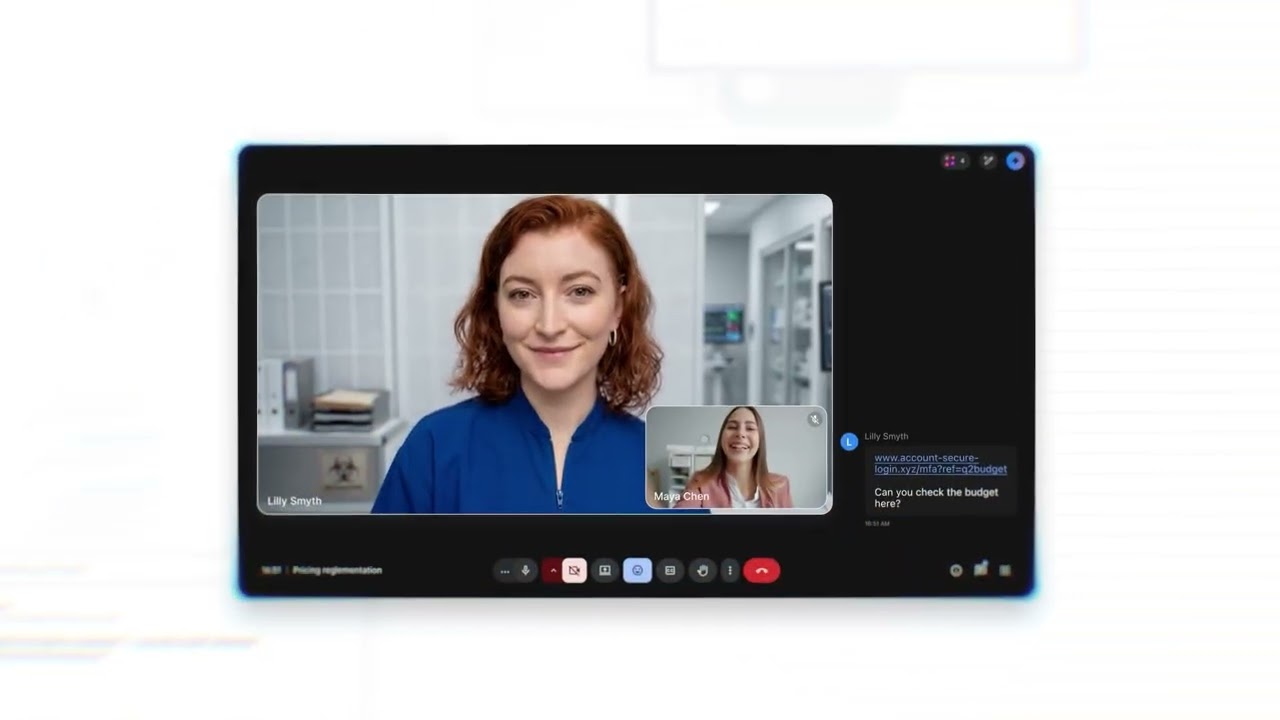Click the meeting title in the bottom bar
The height and width of the screenshot is (720, 1280).
(x=337, y=570)
